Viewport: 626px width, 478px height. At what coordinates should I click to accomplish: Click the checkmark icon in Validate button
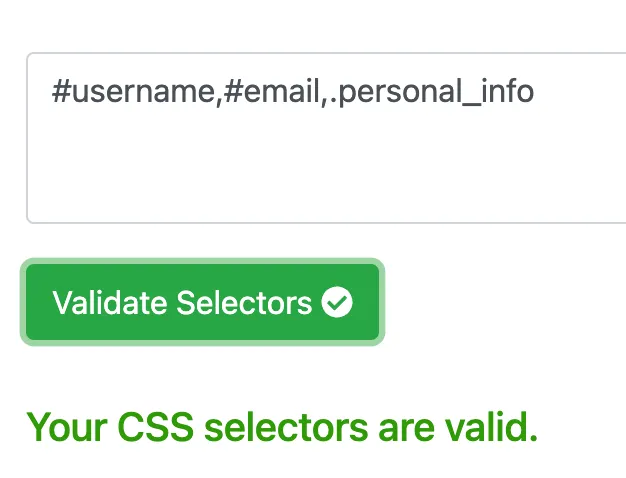tap(338, 303)
